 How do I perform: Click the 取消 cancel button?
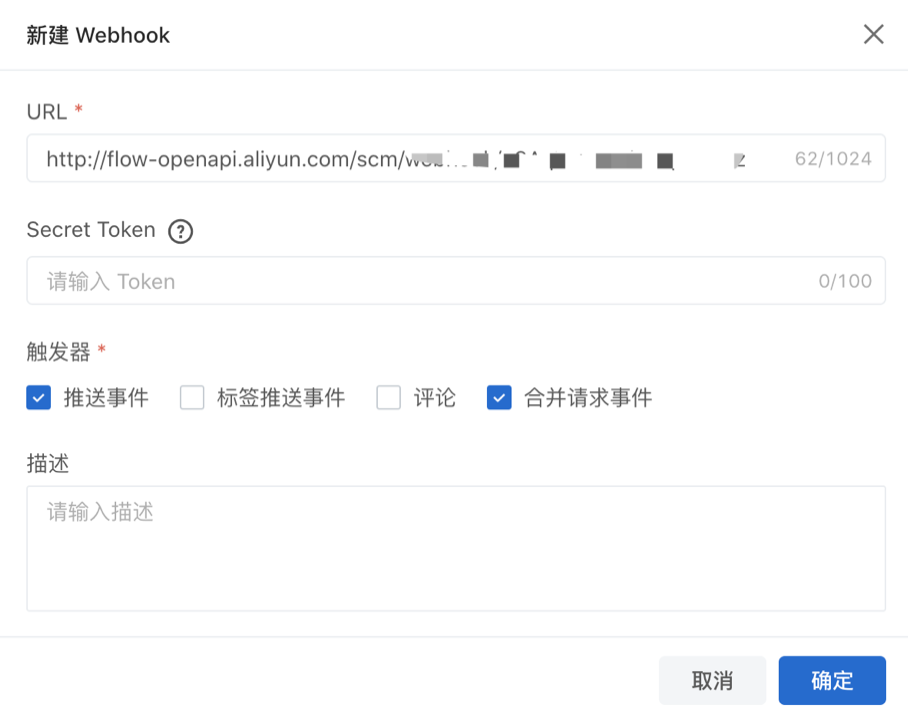(x=712, y=680)
